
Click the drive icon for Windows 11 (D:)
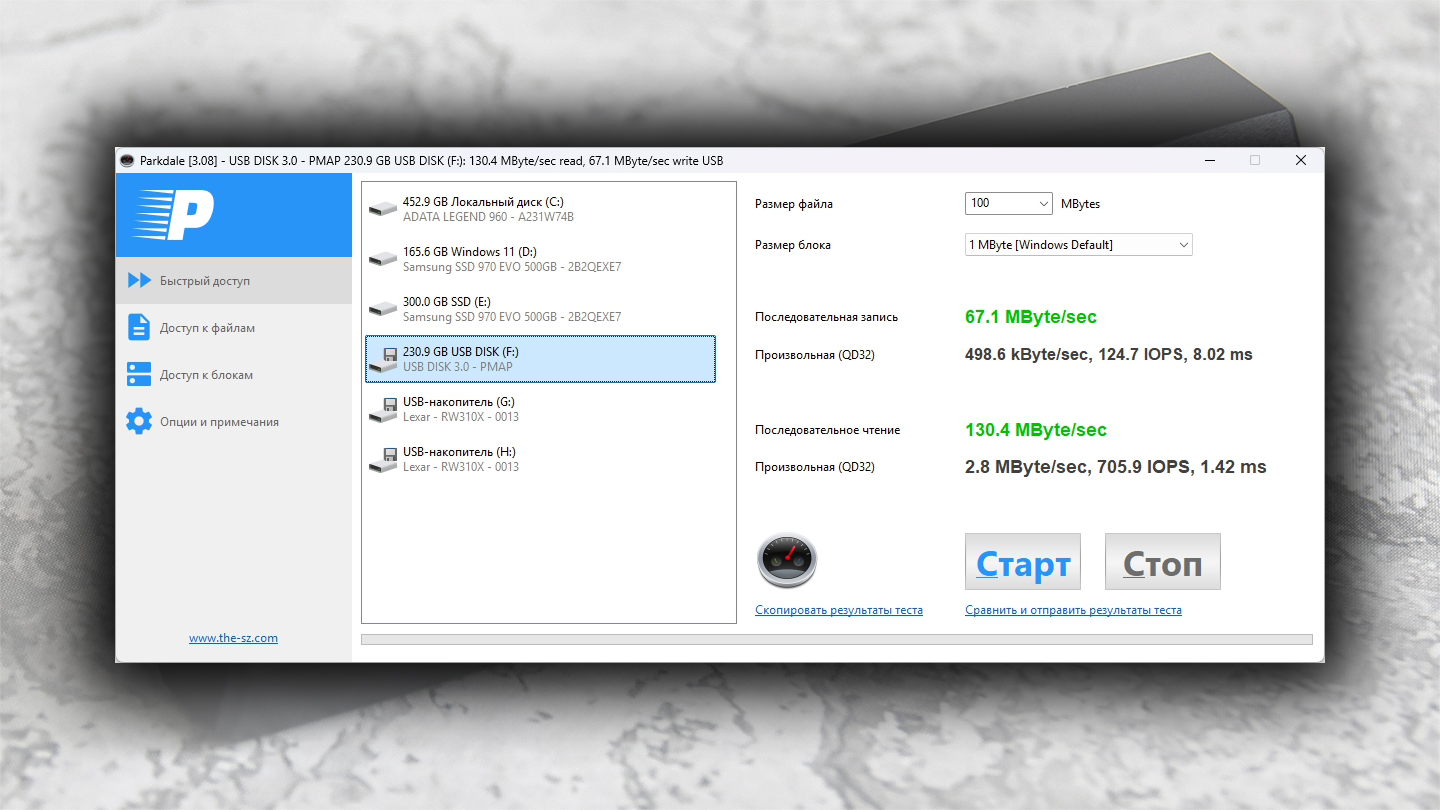click(382, 259)
